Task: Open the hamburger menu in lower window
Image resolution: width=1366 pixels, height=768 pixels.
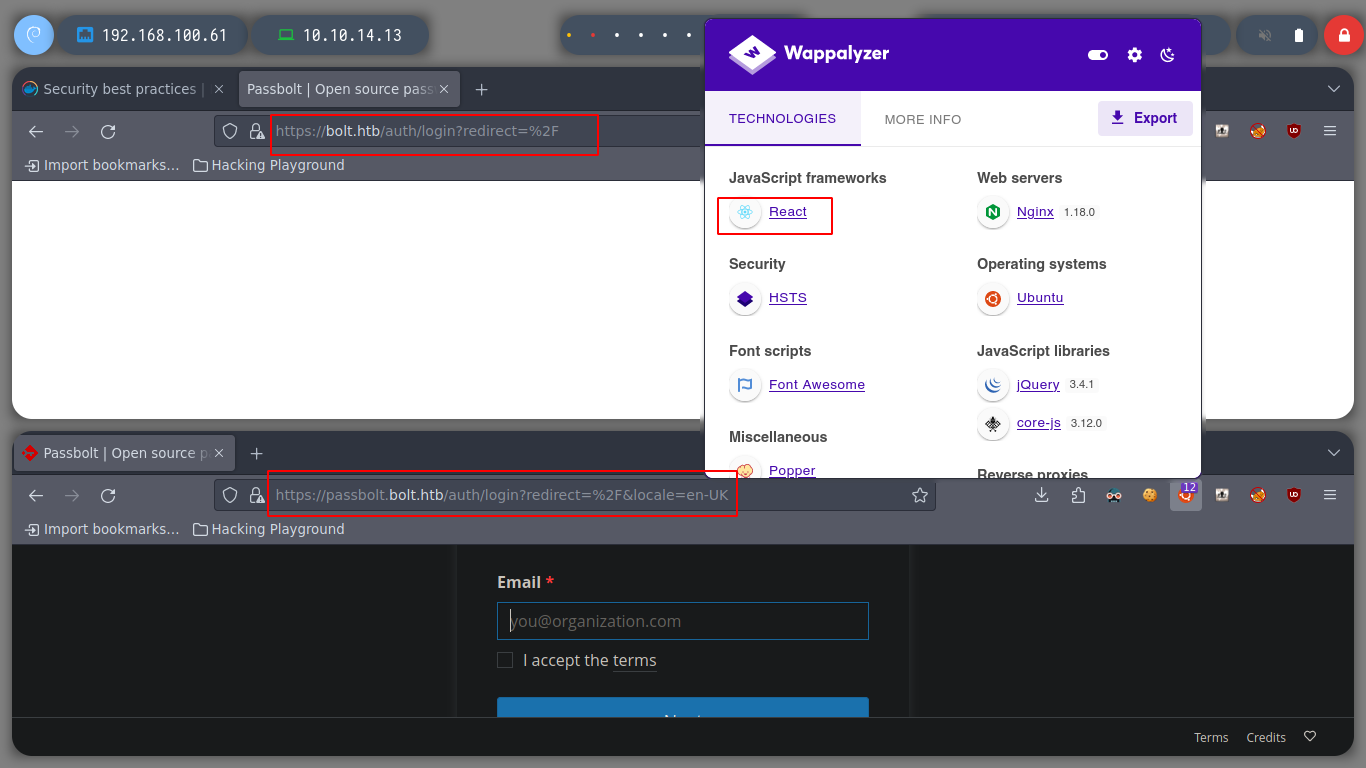Action: click(x=1330, y=495)
